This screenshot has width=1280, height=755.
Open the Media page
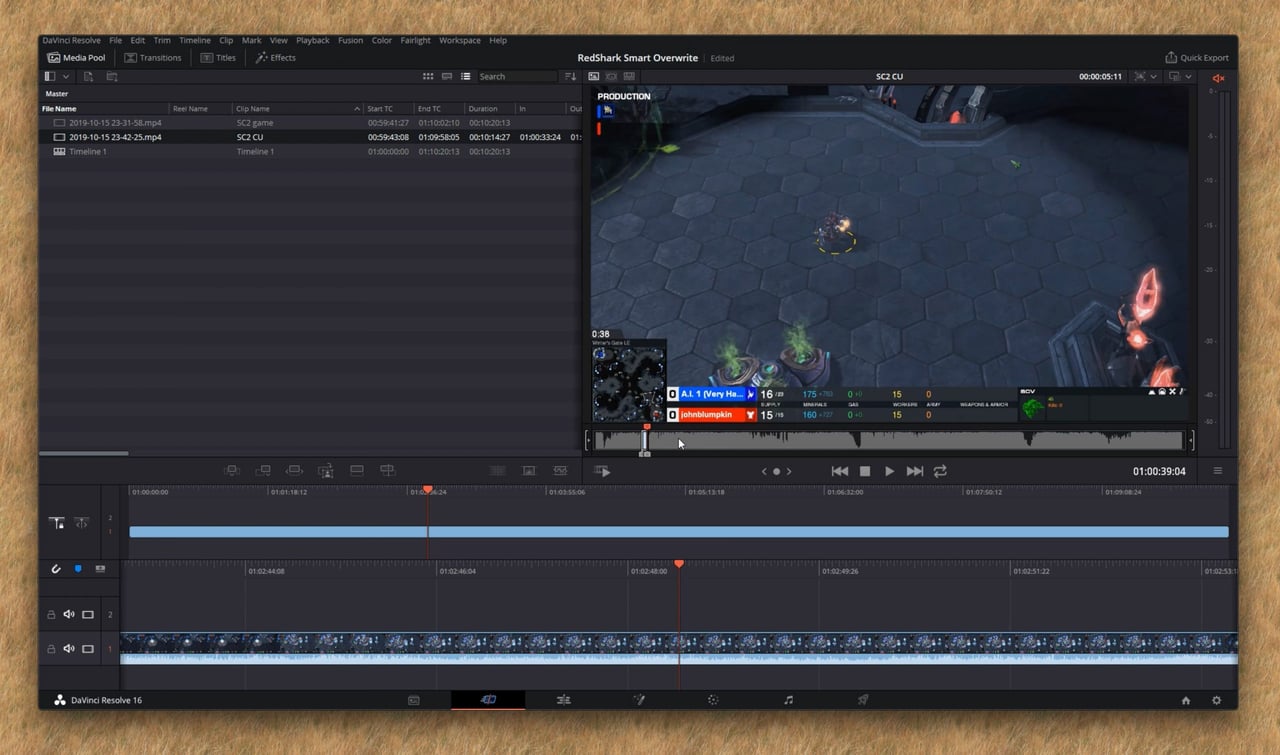[414, 700]
